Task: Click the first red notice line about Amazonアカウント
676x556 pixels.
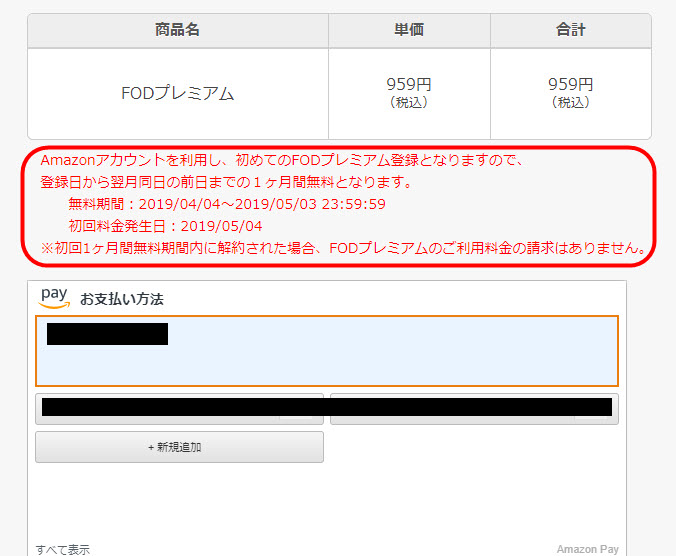Action: 282,160
